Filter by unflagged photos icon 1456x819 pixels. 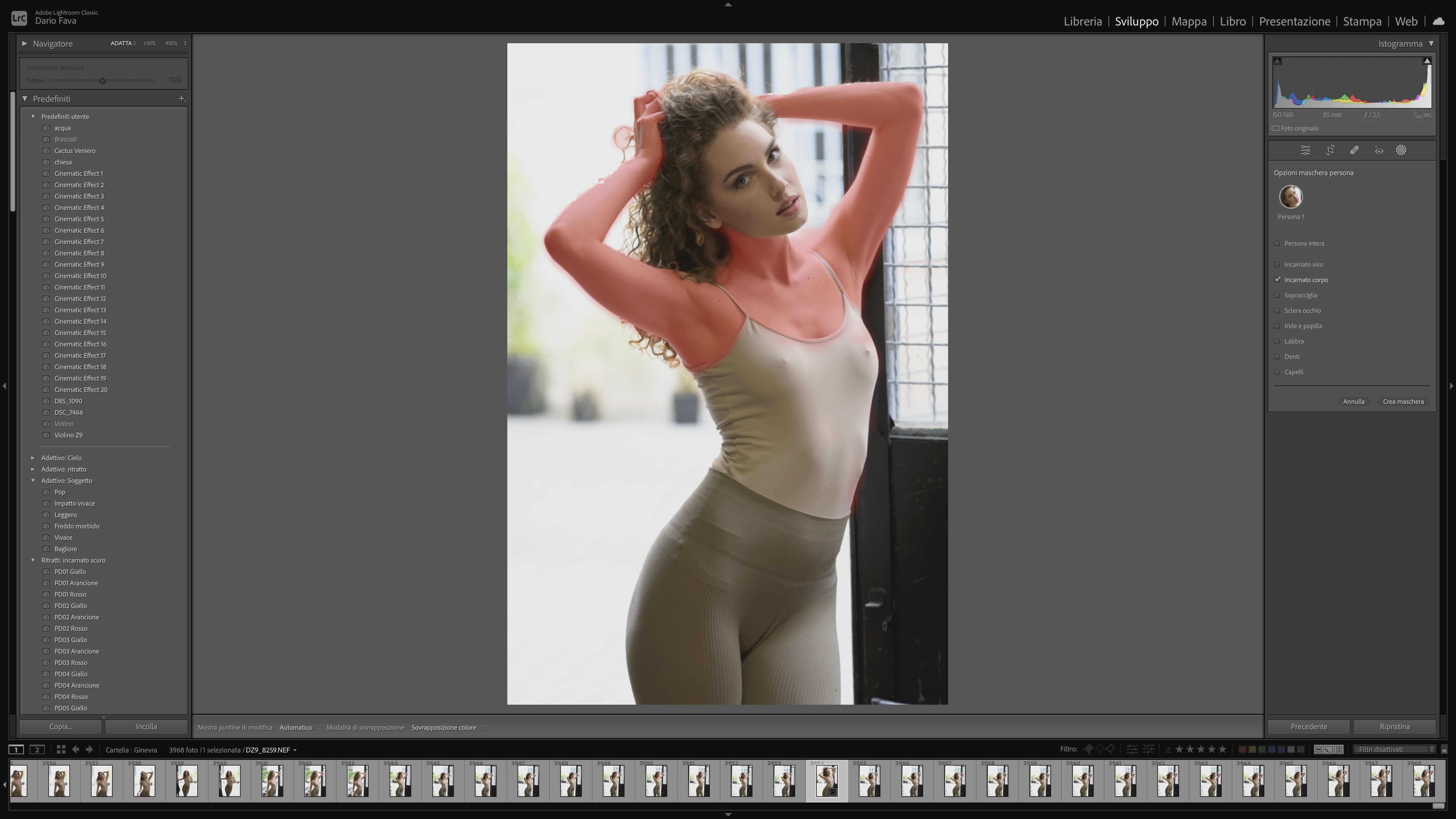[1099, 750]
